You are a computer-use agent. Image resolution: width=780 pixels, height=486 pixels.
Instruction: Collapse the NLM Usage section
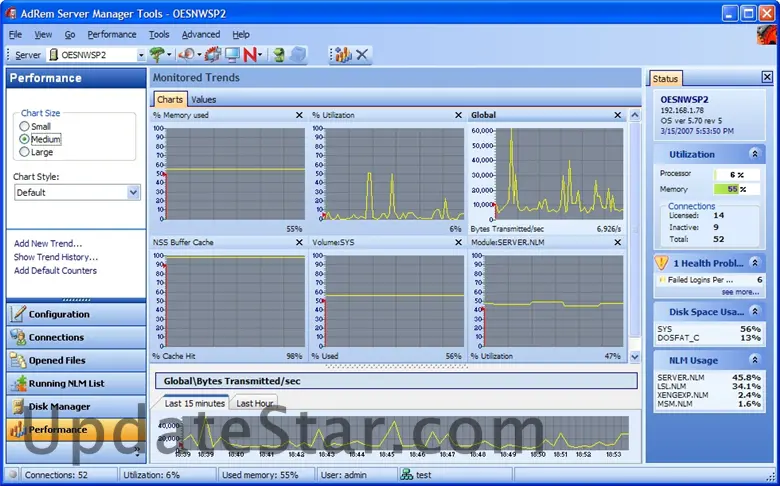(755, 360)
